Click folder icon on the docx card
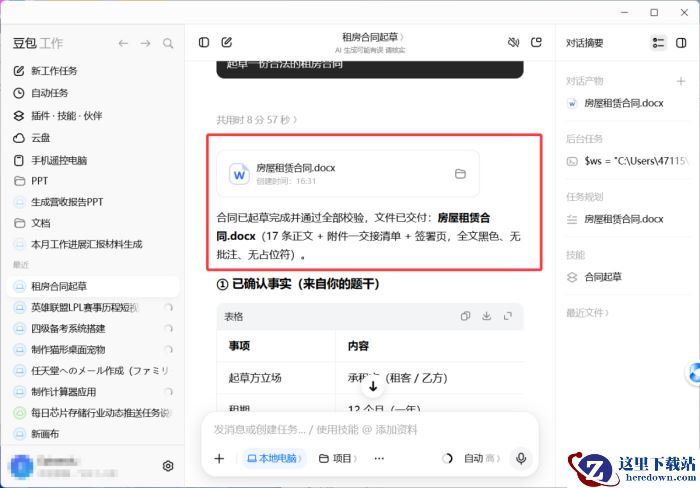The image size is (700, 488). (460, 174)
